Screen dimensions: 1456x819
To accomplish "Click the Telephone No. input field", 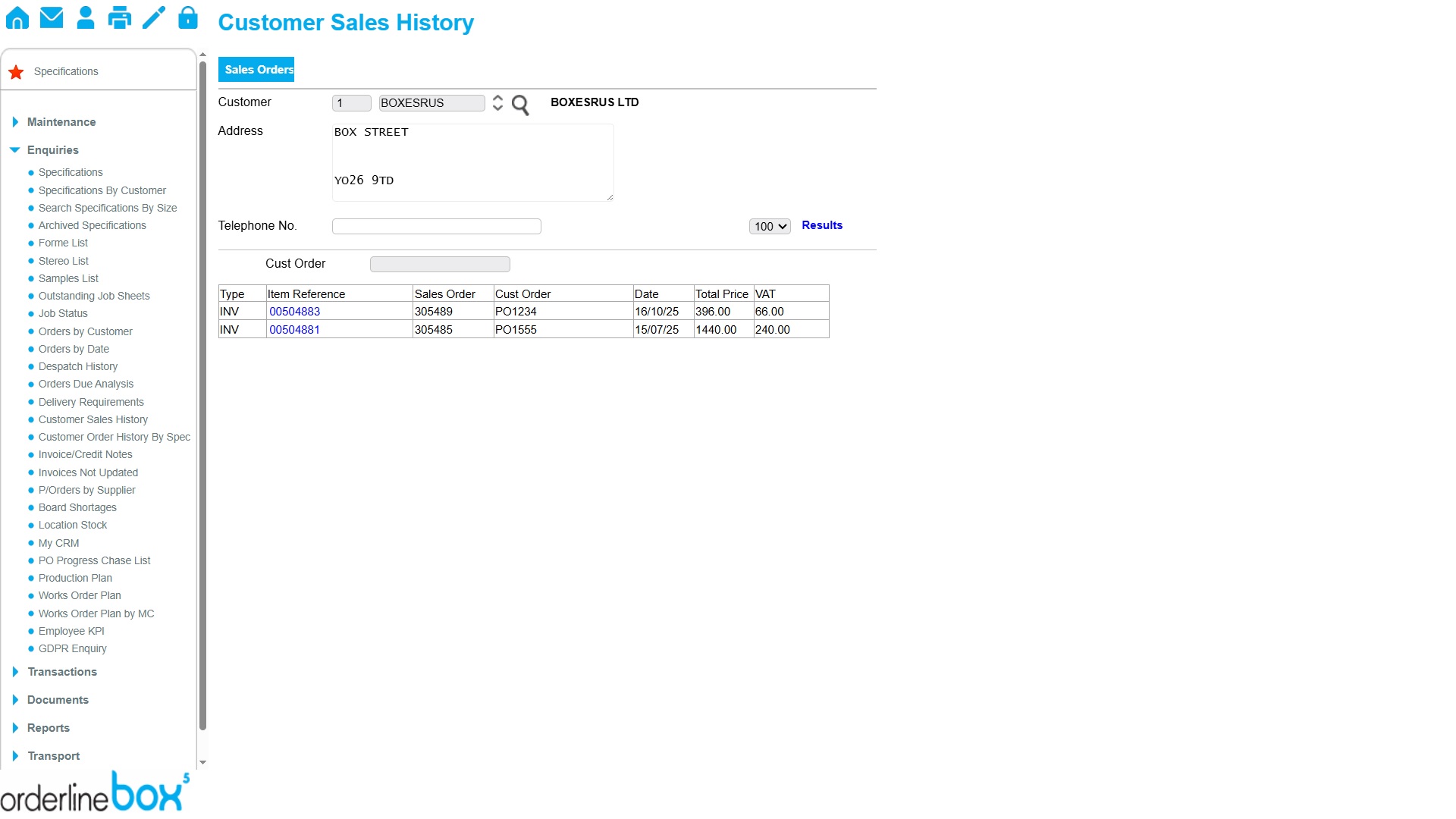I will pos(436,226).
